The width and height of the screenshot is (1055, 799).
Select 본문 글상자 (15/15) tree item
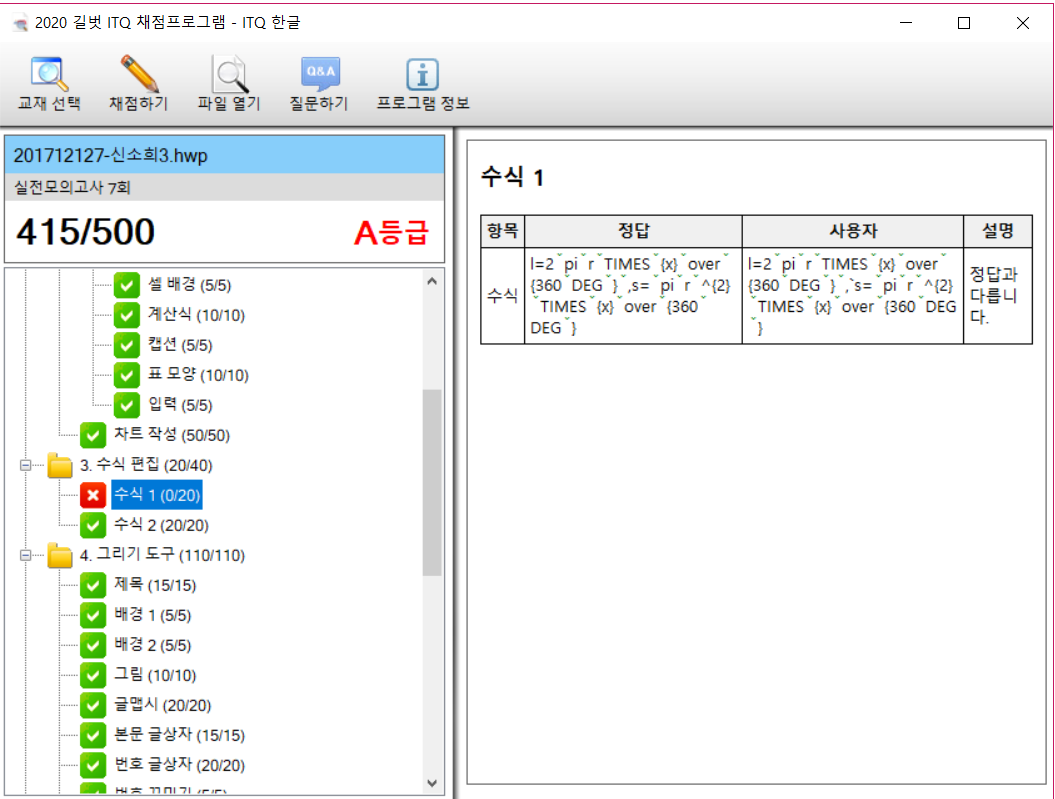tap(179, 735)
